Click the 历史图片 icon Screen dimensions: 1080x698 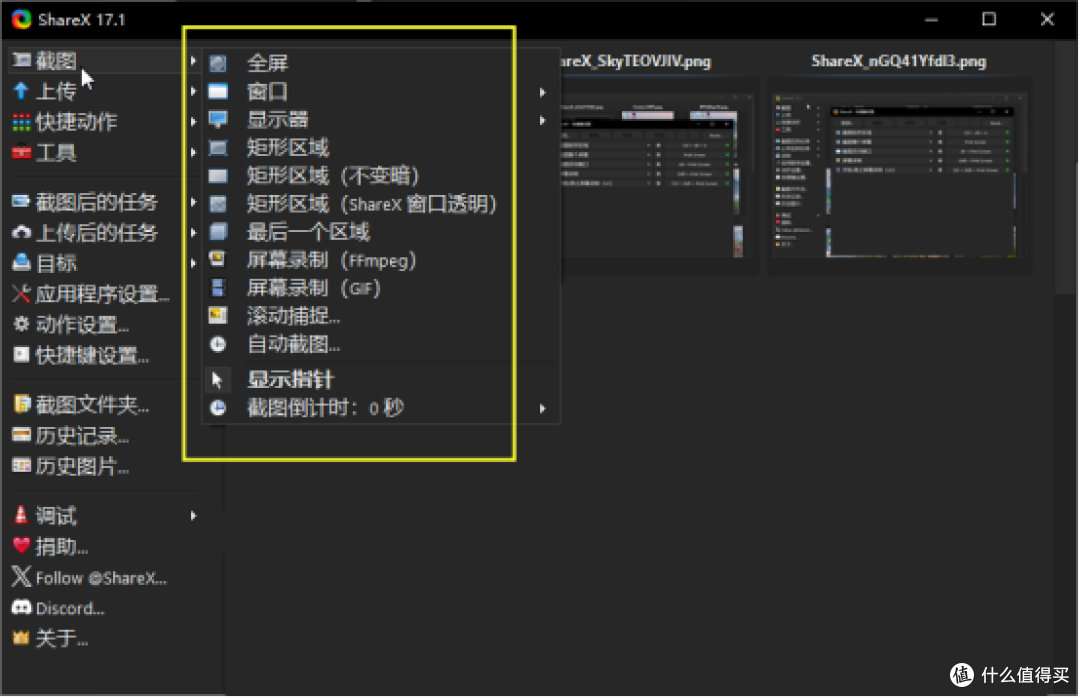click(21, 466)
